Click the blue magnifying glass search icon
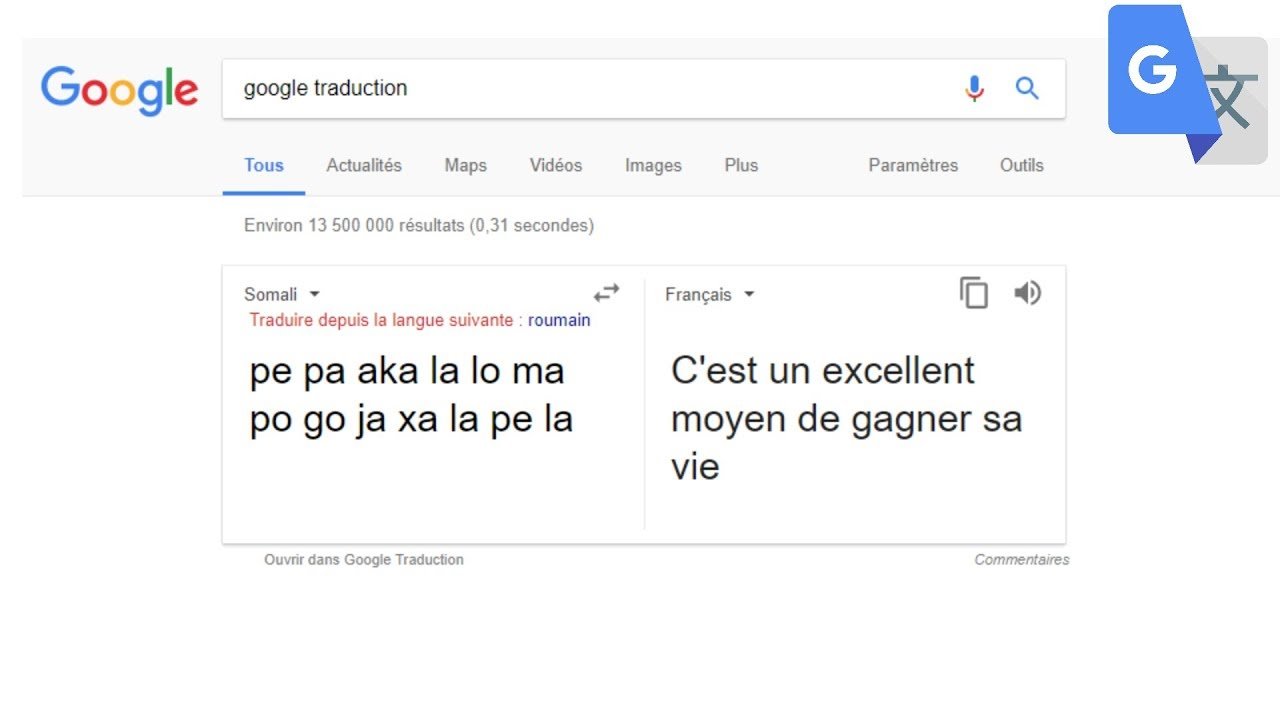 pyautogui.click(x=1027, y=88)
